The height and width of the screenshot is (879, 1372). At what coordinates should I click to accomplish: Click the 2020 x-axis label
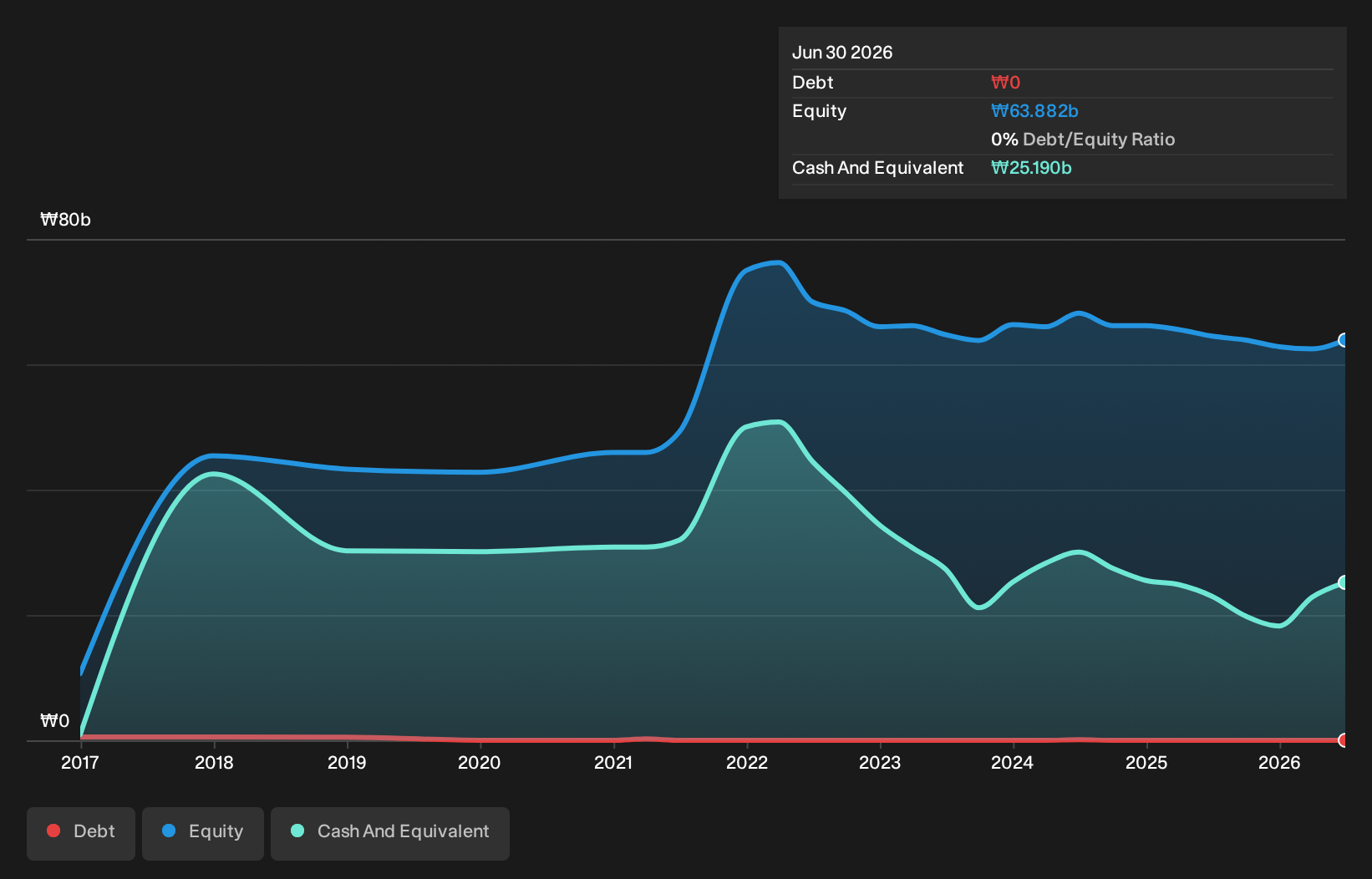pyautogui.click(x=480, y=762)
